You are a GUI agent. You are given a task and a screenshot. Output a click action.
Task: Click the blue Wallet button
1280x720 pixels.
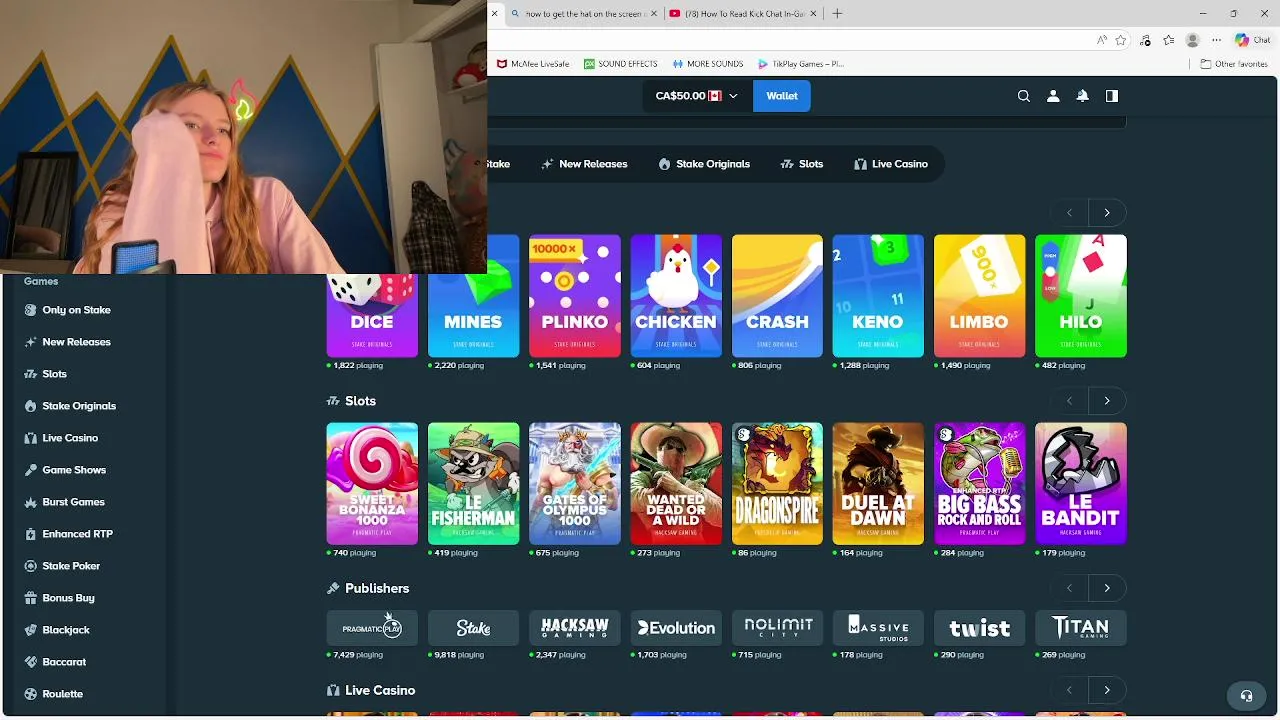click(782, 96)
